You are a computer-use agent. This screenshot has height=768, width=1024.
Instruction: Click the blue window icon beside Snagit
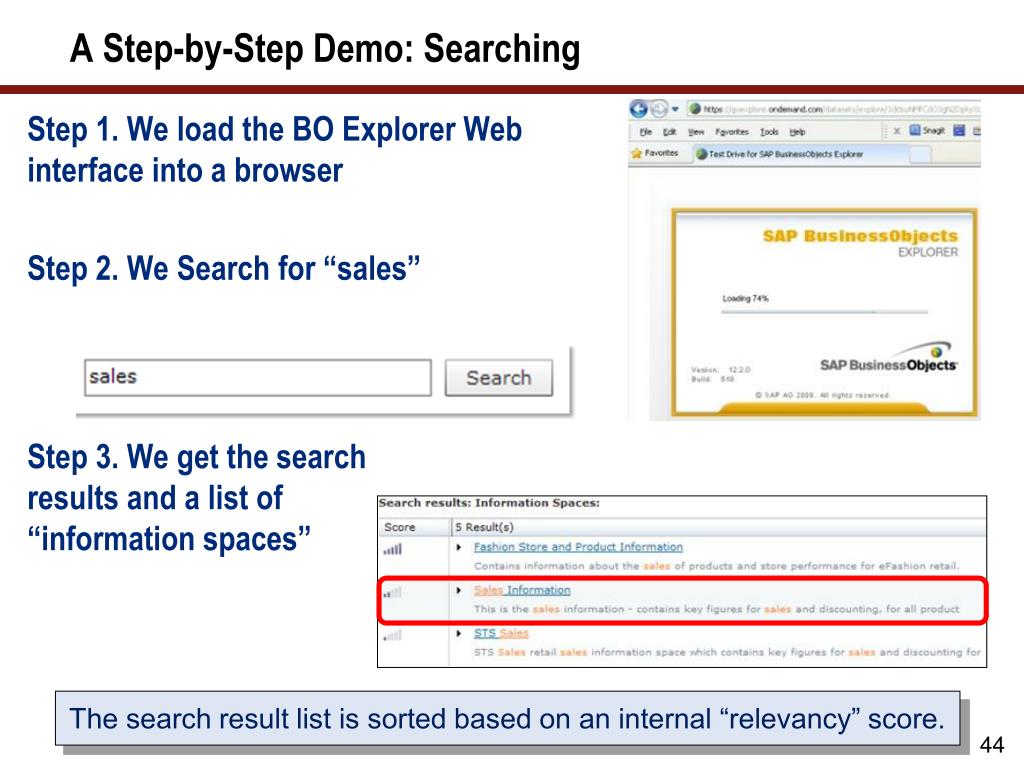point(959,131)
